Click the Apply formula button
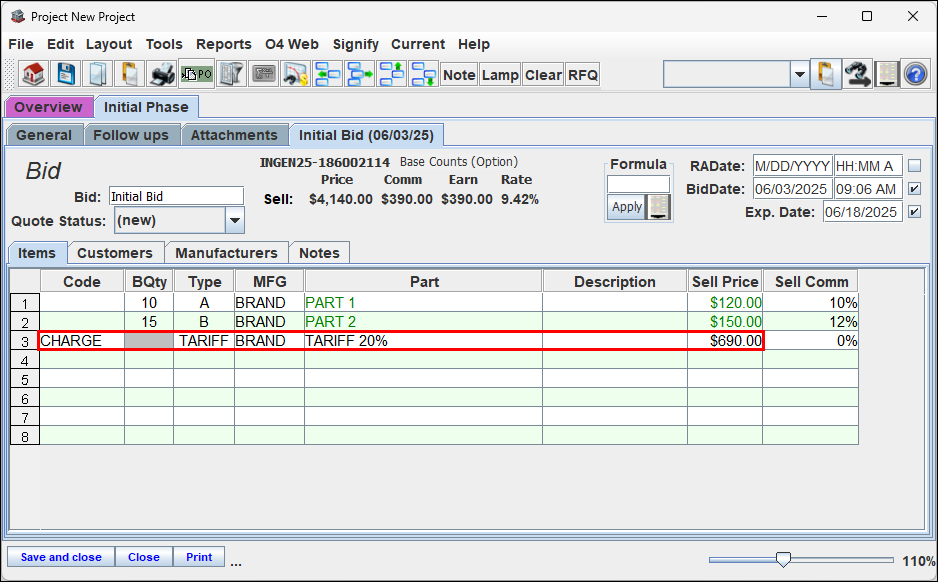 point(627,207)
